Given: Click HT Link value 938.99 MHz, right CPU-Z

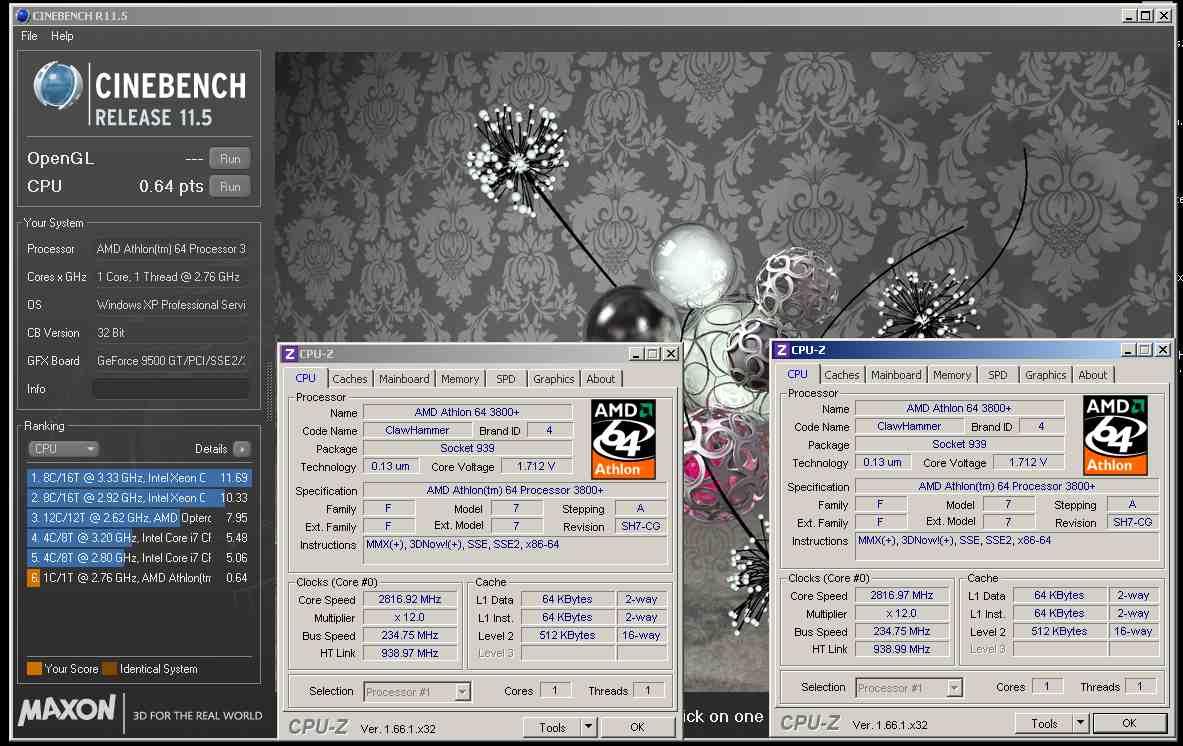Looking at the screenshot, I should click(902, 649).
